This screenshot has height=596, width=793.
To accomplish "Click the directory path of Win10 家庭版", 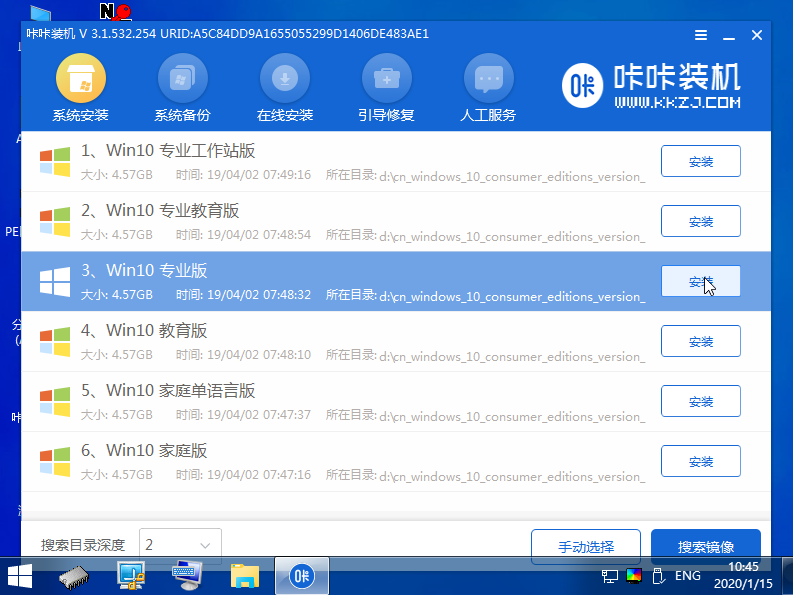I will click(x=512, y=477).
